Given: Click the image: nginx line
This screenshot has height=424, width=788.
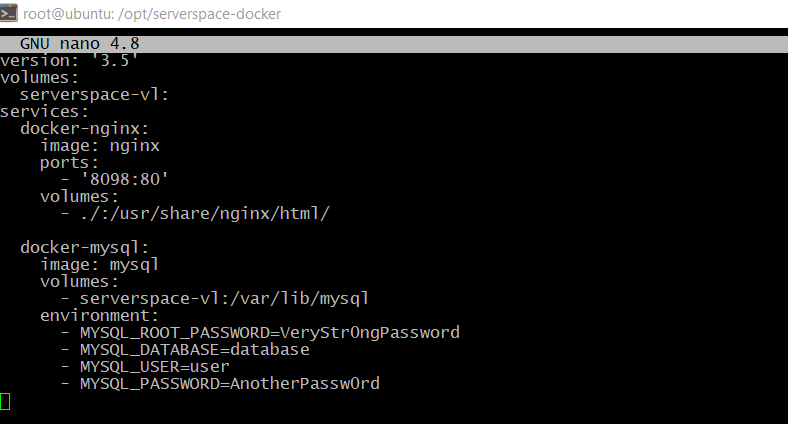Looking at the screenshot, I should coord(100,146).
